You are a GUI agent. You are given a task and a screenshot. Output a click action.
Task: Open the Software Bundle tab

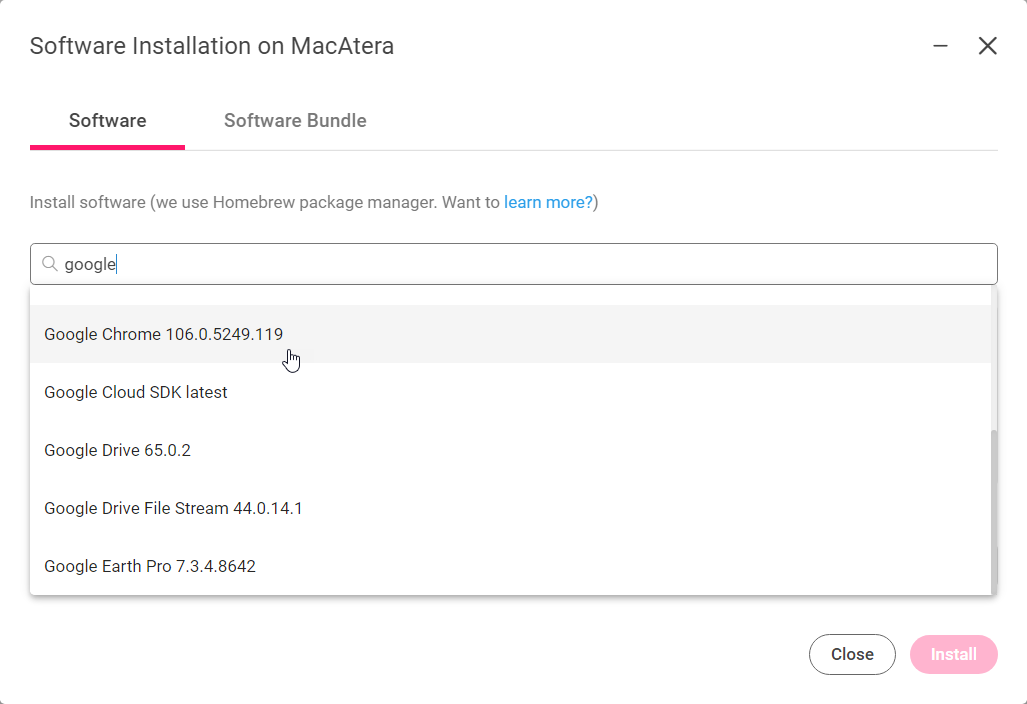(x=295, y=120)
